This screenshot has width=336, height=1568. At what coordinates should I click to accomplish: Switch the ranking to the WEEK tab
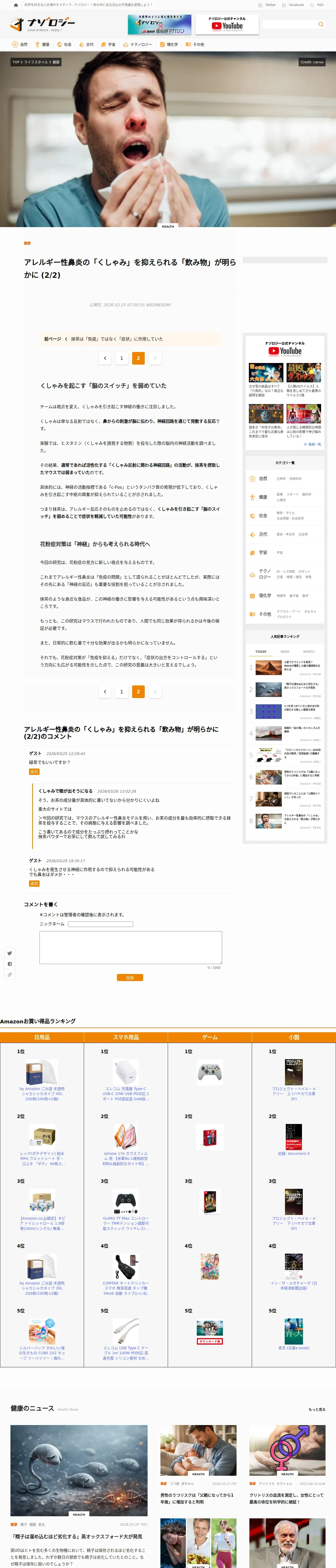click(285, 652)
